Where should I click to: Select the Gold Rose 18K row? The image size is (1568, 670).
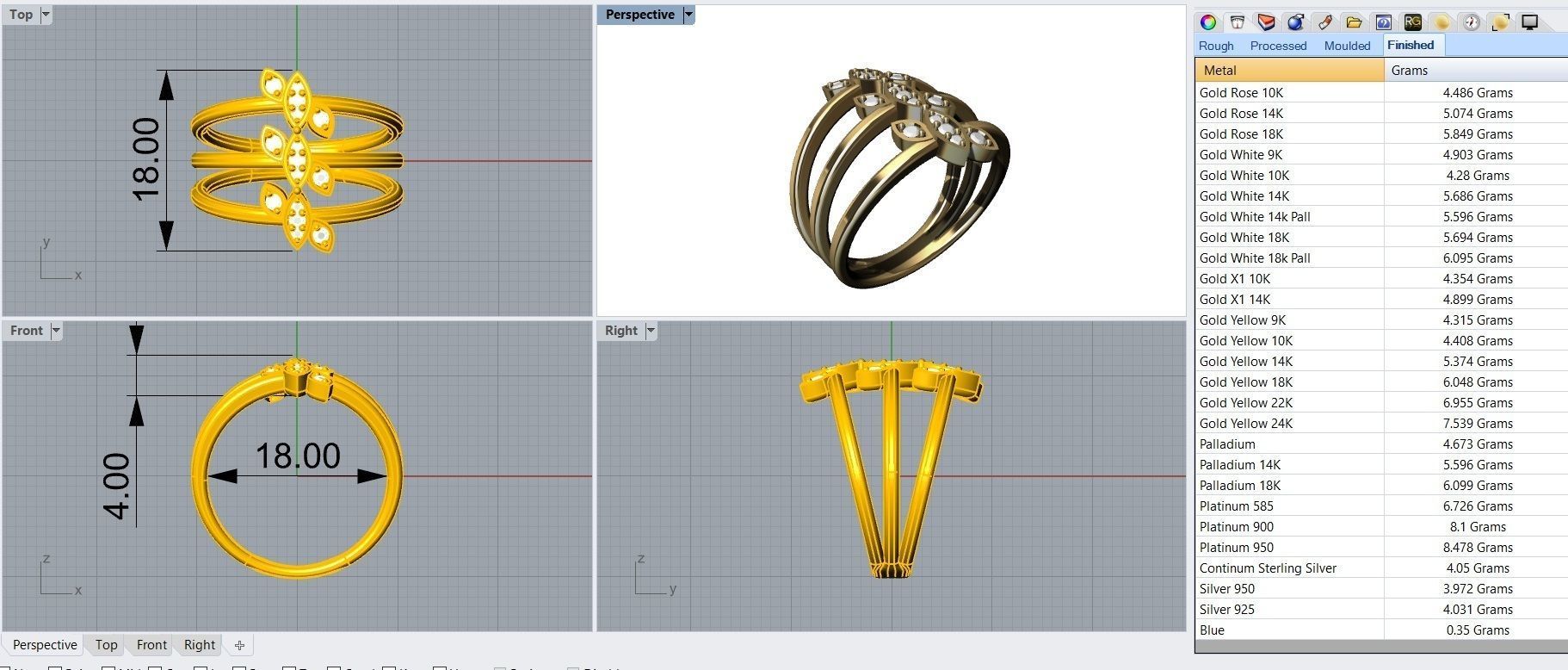[1381, 133]
